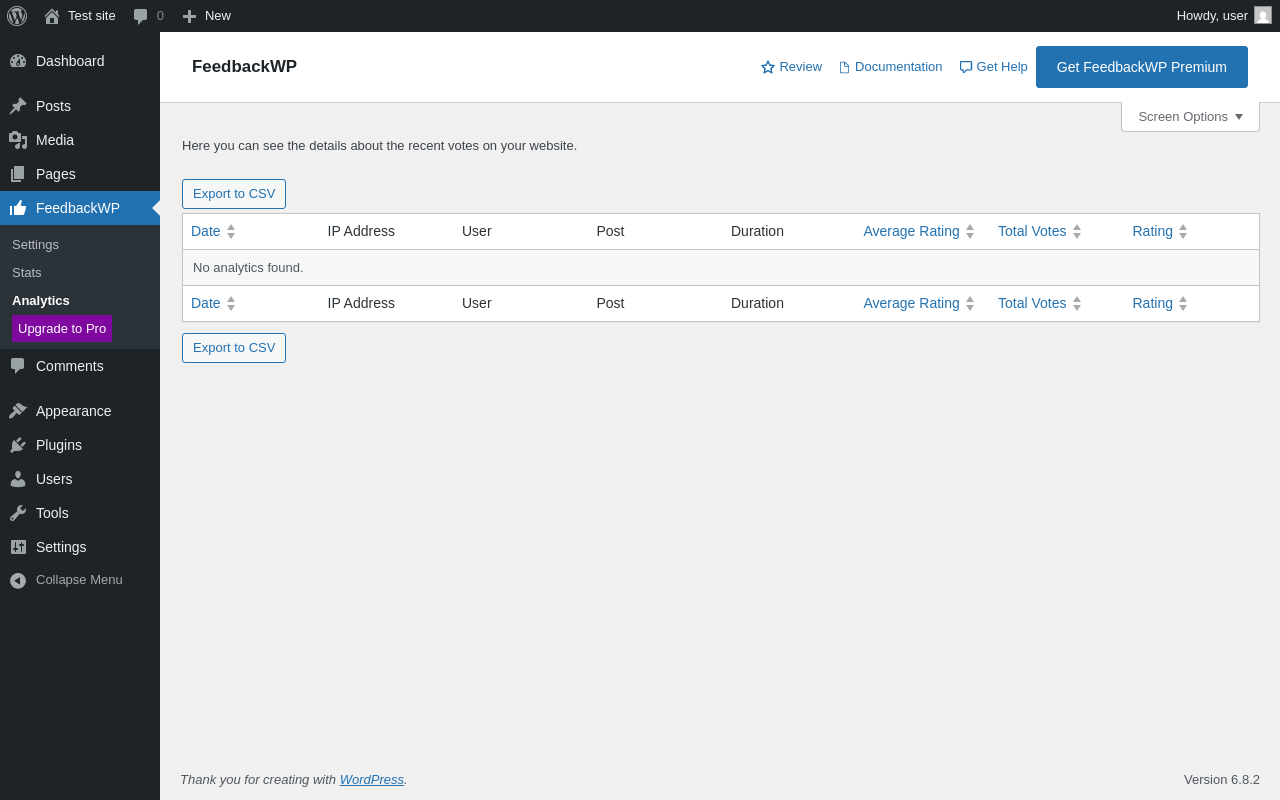Screen dimensions: 1280x800
Task: Open the Users menu
Action: 80,479
